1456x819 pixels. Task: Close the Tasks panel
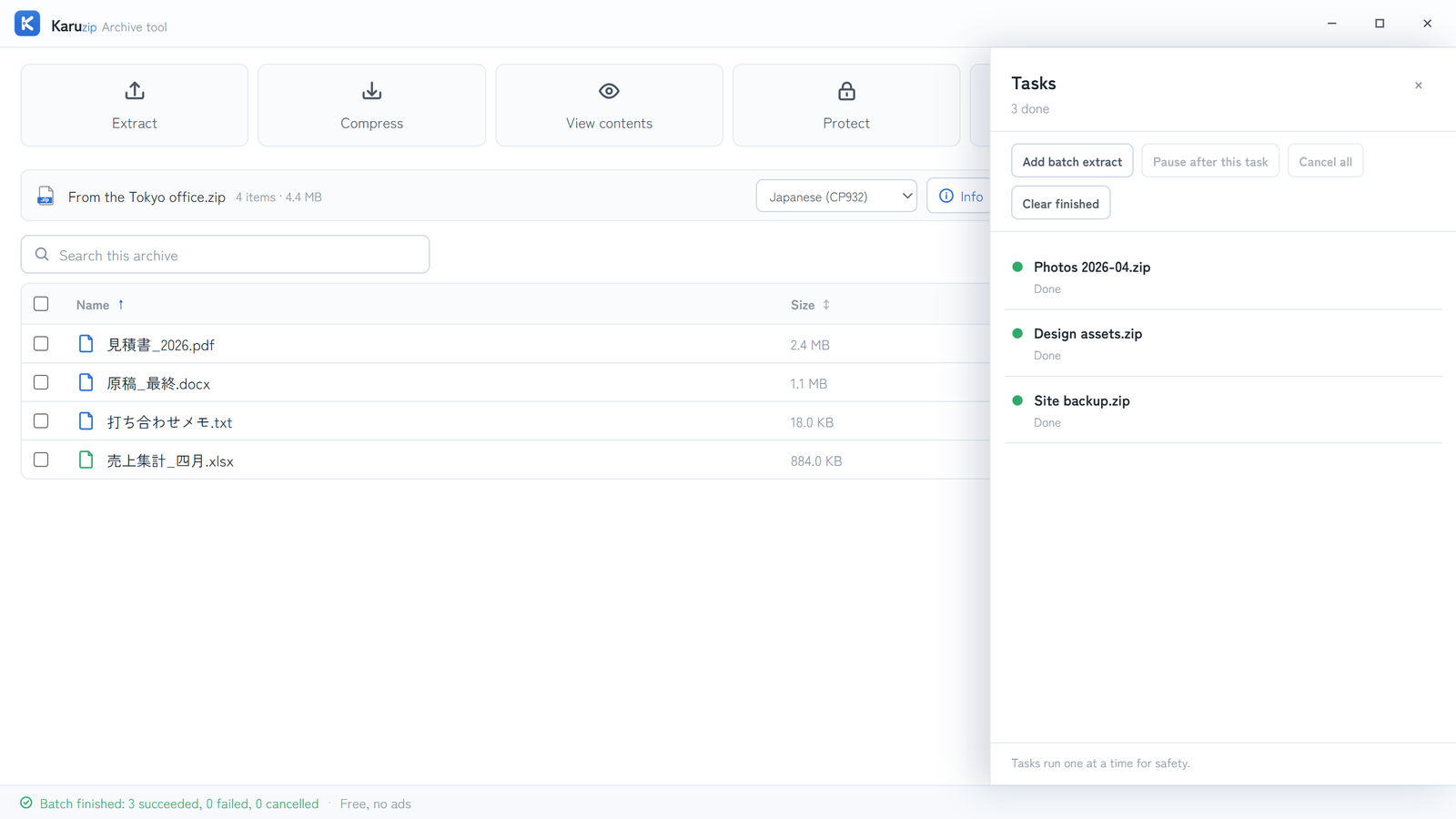coord(1418,86)
